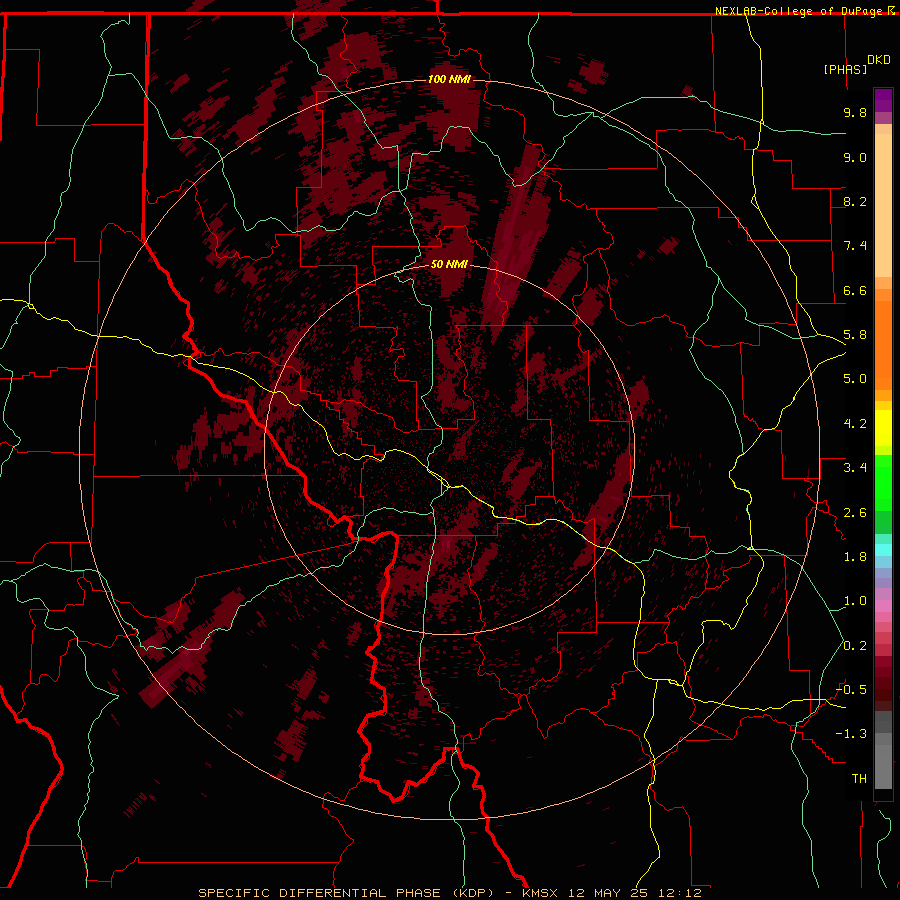Pick the yellow segment of the color bar
The width and height of the screenshot is (900, 900).
click(x=883, y=428)
